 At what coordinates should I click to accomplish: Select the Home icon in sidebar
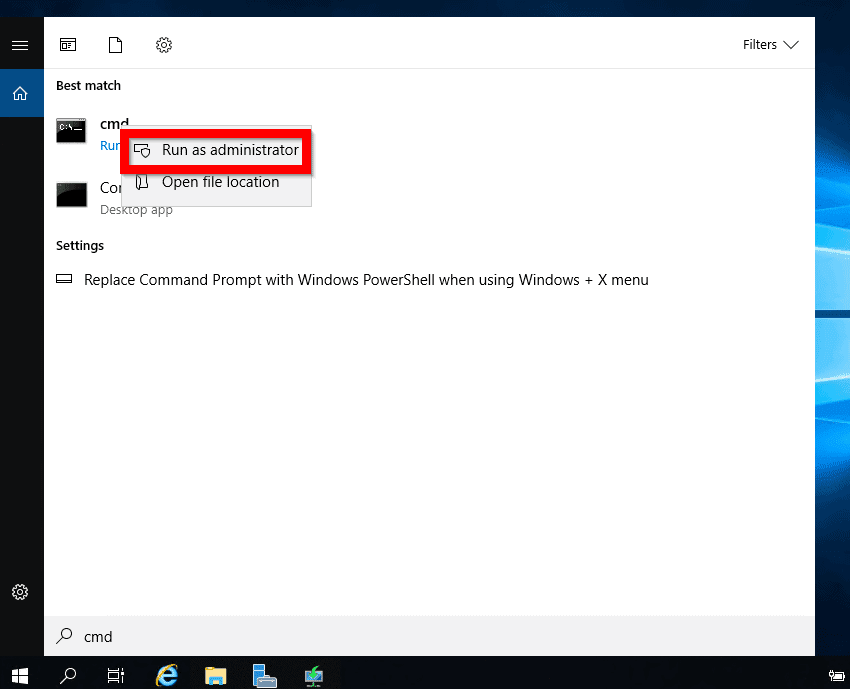(x=20, y=93)
